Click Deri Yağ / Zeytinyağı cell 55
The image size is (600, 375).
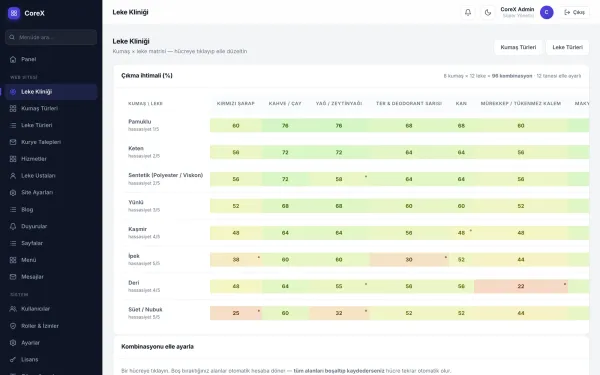(x=339, y=286)
